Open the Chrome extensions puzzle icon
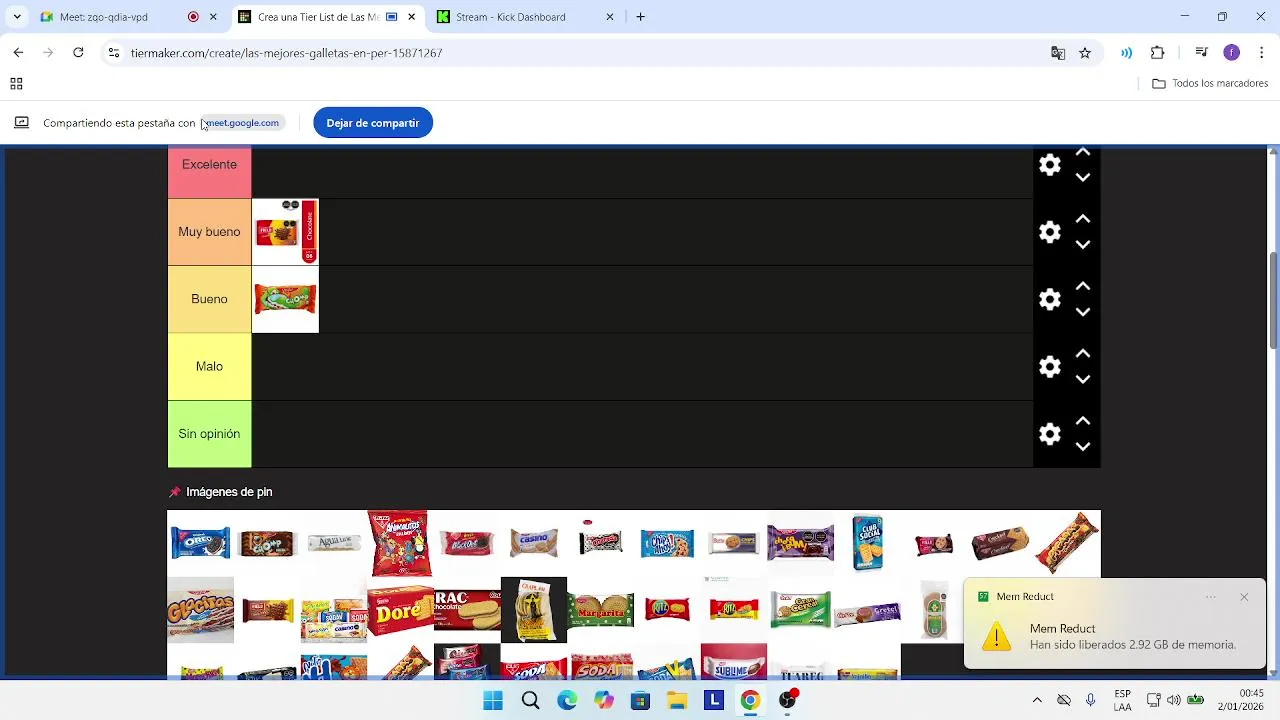 (1158, 53)
